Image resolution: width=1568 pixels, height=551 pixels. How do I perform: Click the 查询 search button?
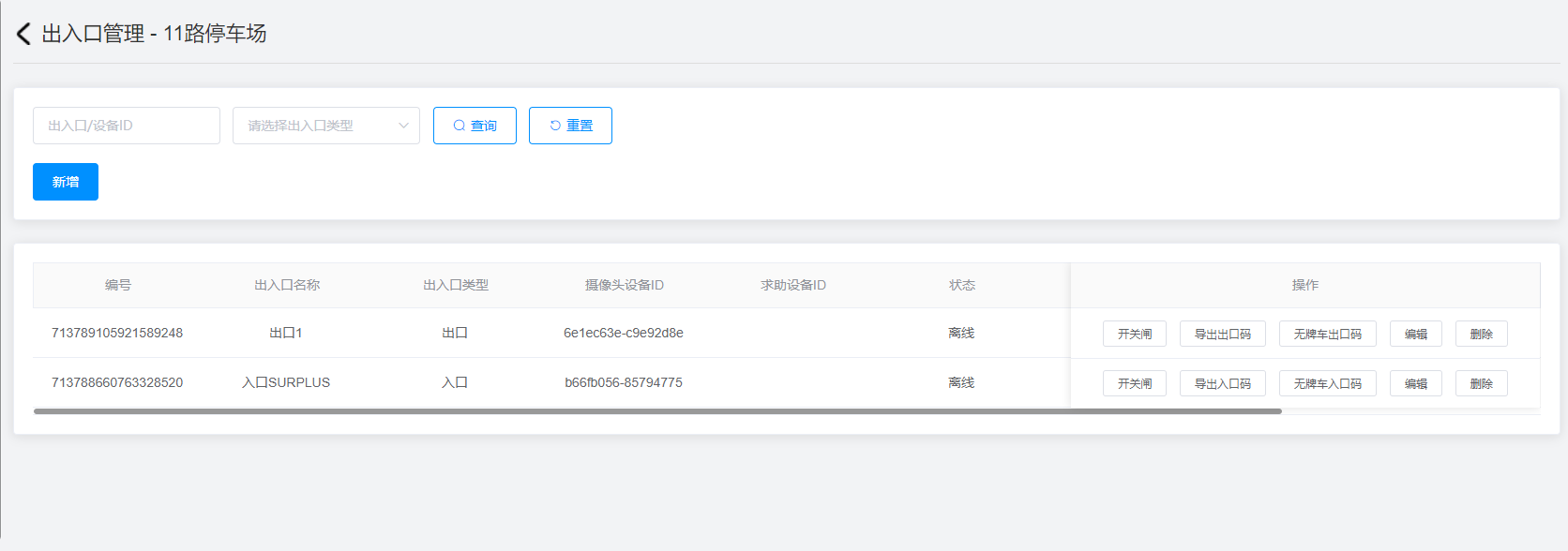[x=475, y=126]
